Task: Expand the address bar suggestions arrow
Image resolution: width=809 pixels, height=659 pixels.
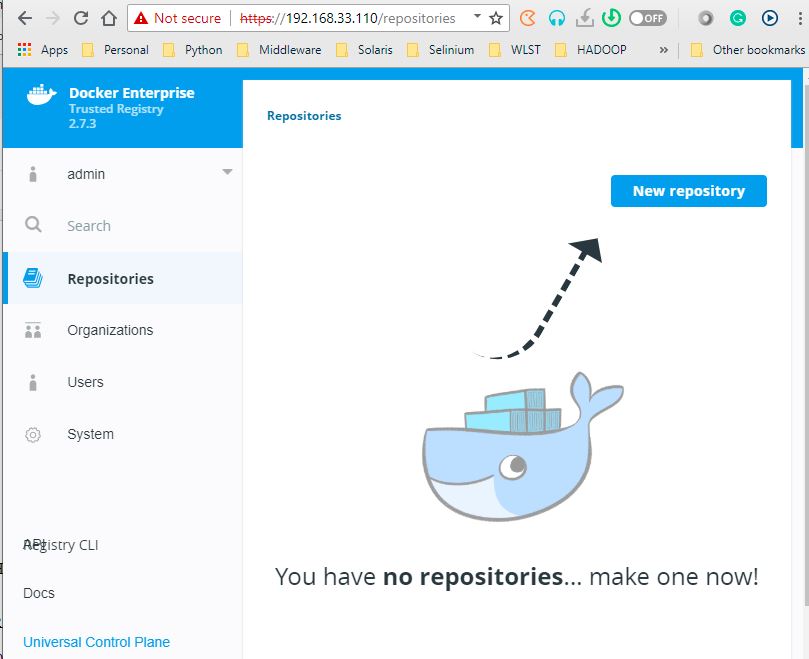Action: [478, 17]
